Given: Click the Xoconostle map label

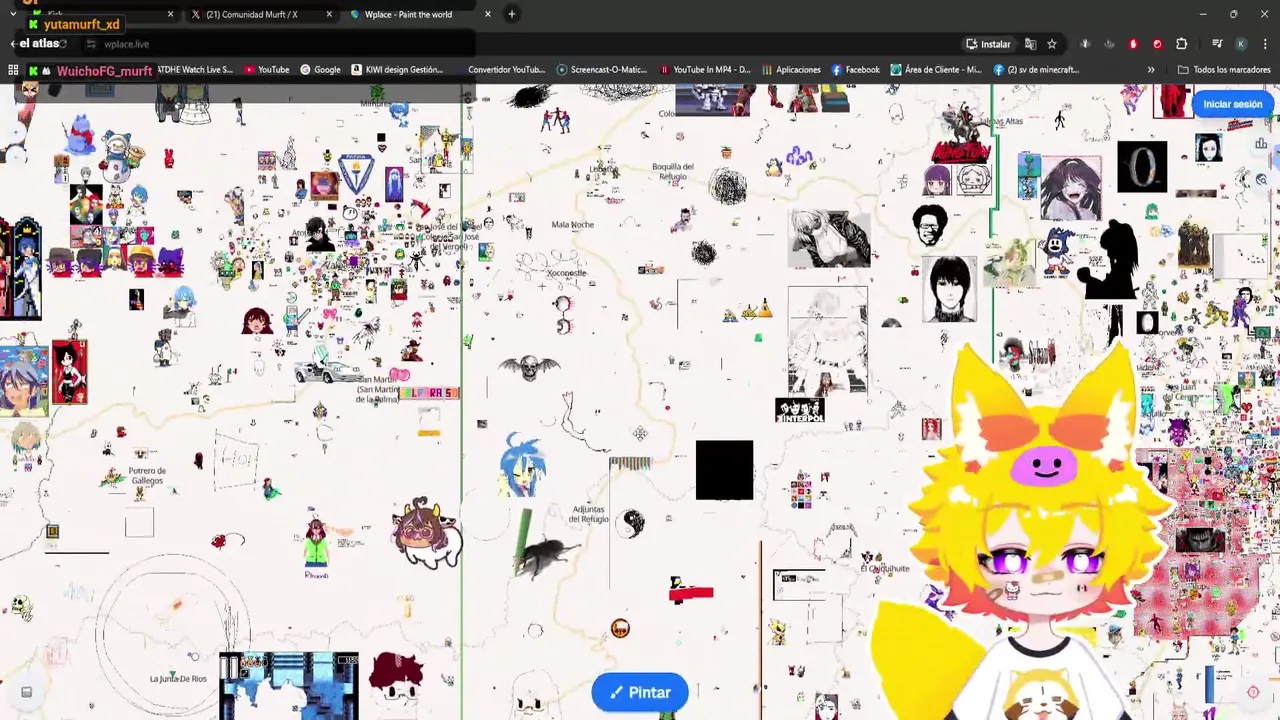Looking at the screenshot, I should click(567, 273).
